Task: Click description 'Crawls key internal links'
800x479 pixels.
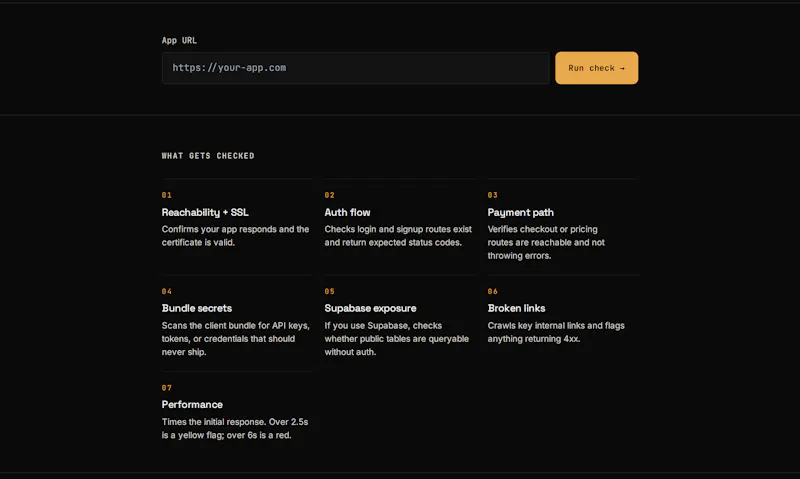Action: pos(556,332)
